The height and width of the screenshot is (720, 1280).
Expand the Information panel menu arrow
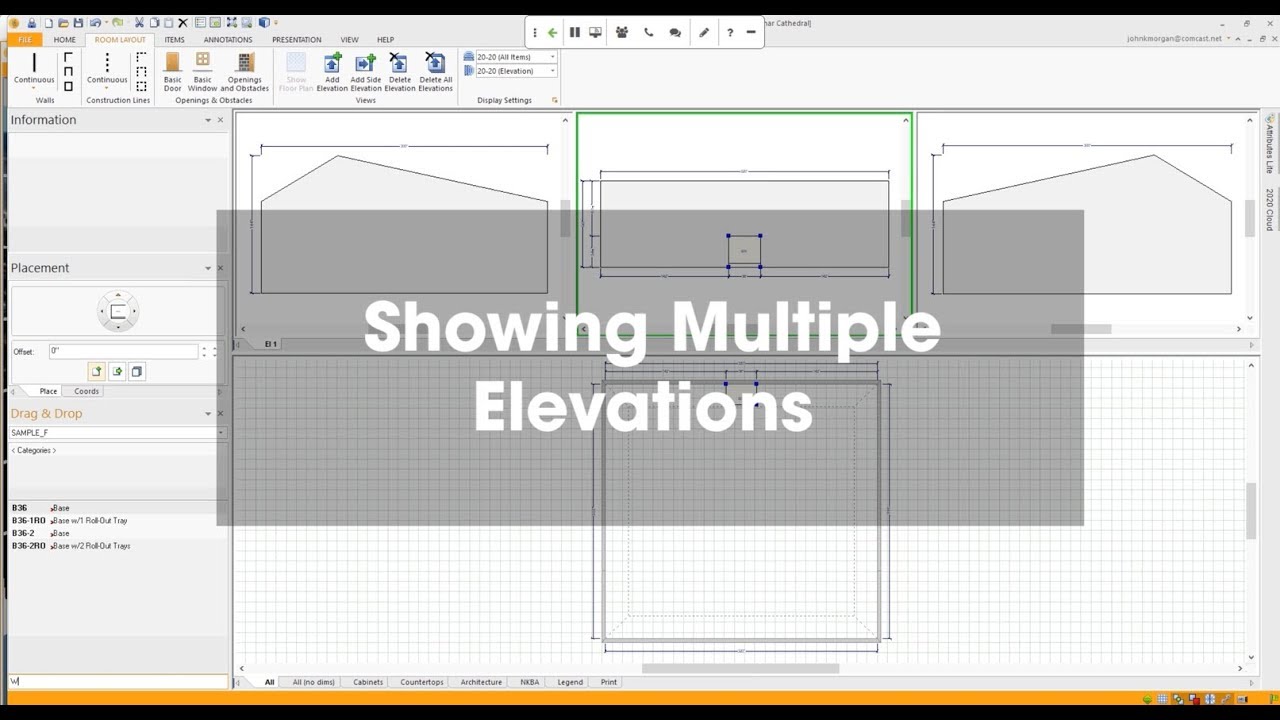208,120
